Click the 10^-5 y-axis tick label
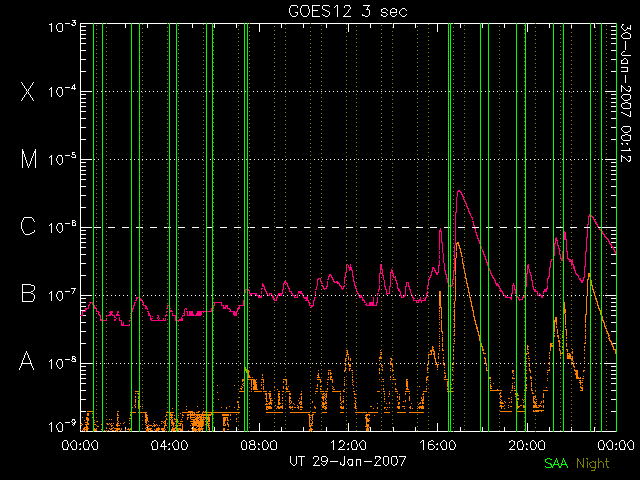640x480 pixels. click(x=62, y=159)
